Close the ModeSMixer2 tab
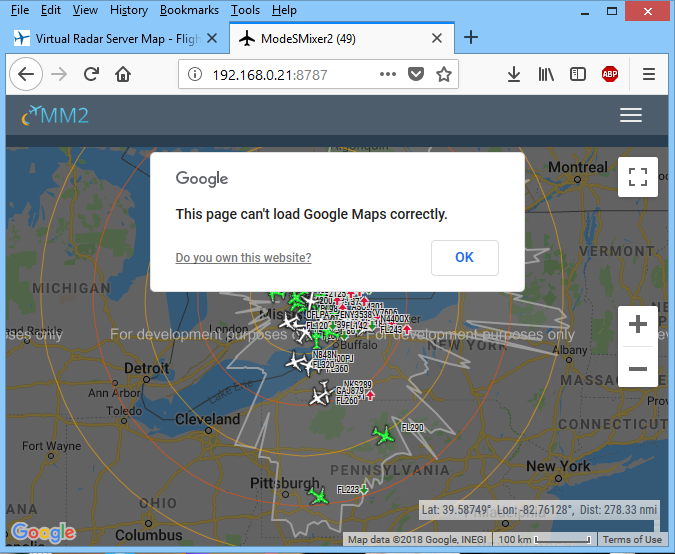675x554 pixels. pos(437,38)
